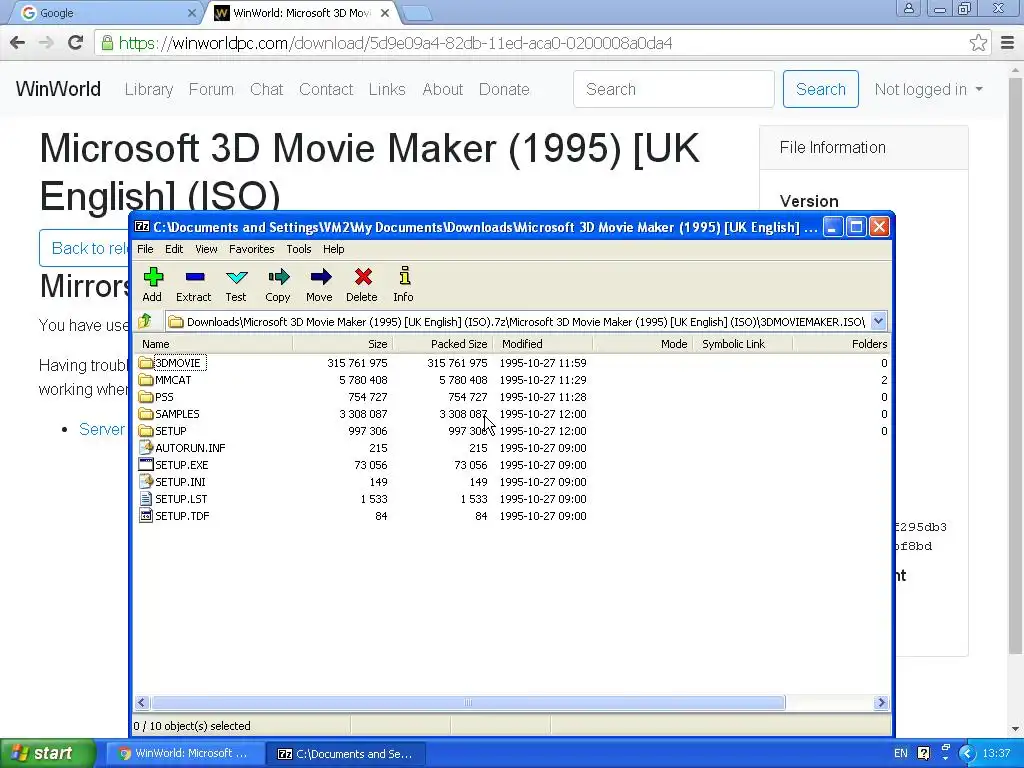Open the Donate link in WinWorld navbar
The height and width of the screenshot is (768, 1024).
(504, 89)
